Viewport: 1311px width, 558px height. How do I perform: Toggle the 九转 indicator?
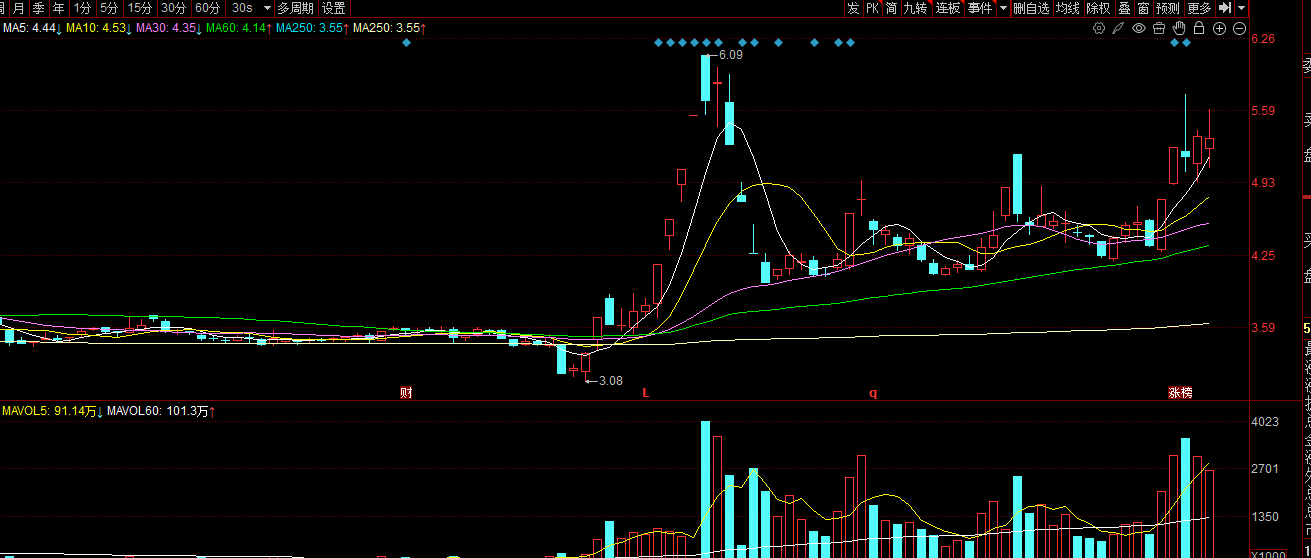[x=916, y=8]
